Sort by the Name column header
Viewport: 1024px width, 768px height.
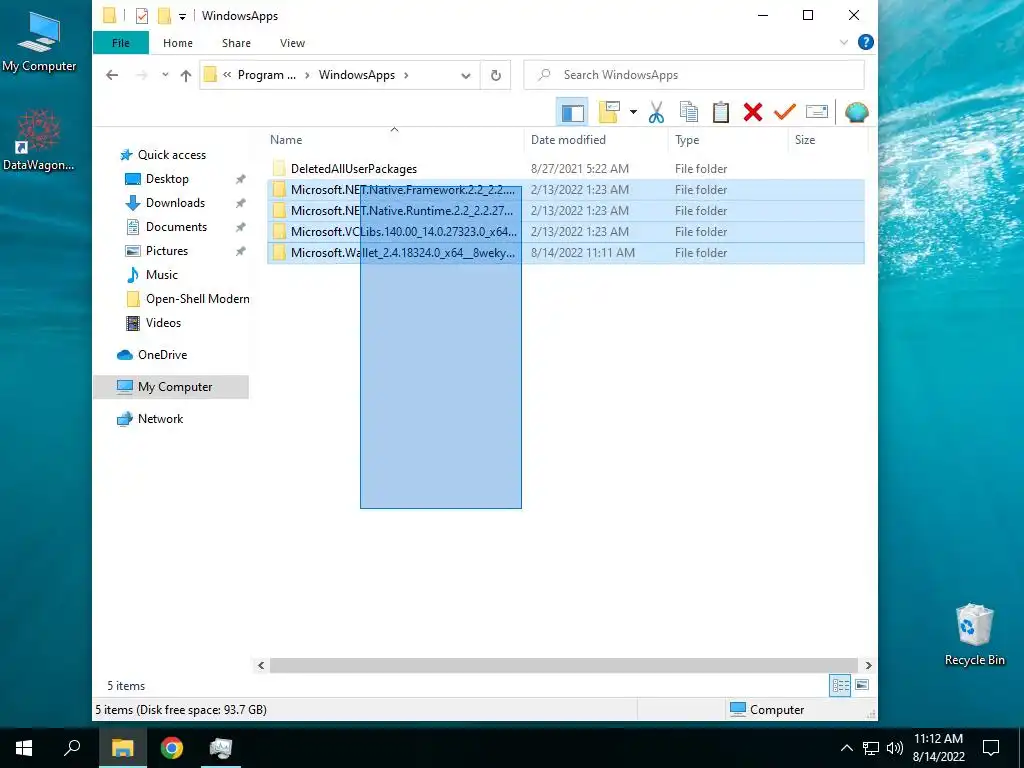(x=286, y=140)
